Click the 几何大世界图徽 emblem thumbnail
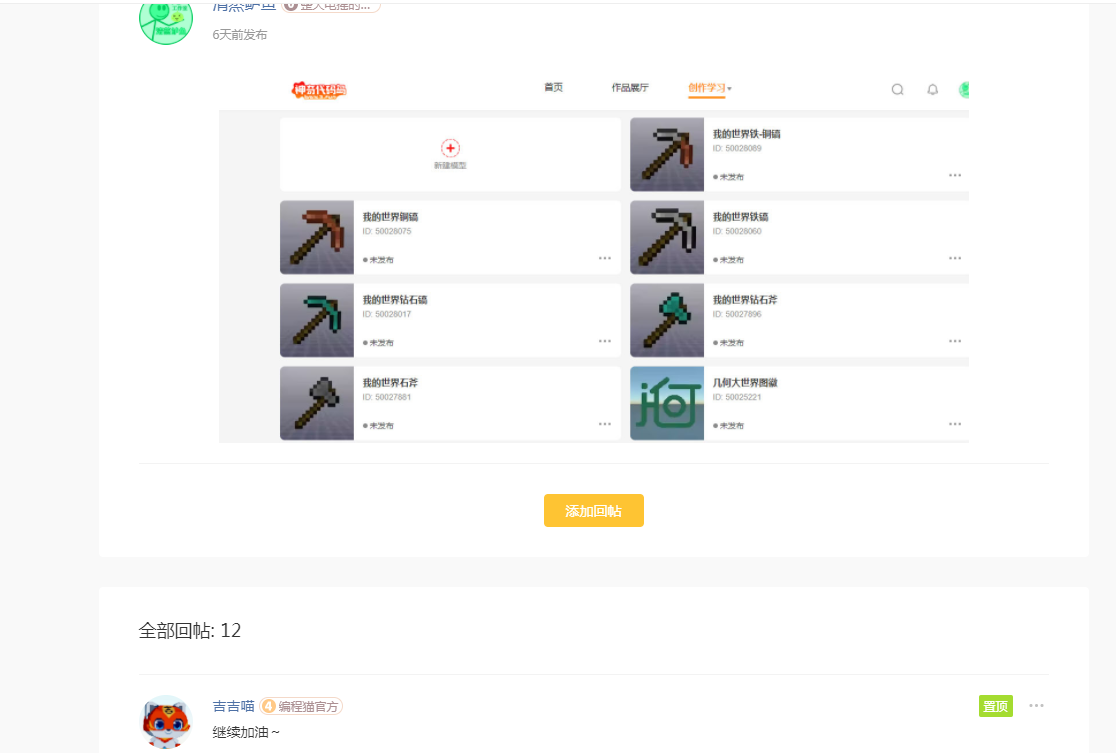Screen dimensions: 1116x754 pyautogui.click(x=667, y=403)
